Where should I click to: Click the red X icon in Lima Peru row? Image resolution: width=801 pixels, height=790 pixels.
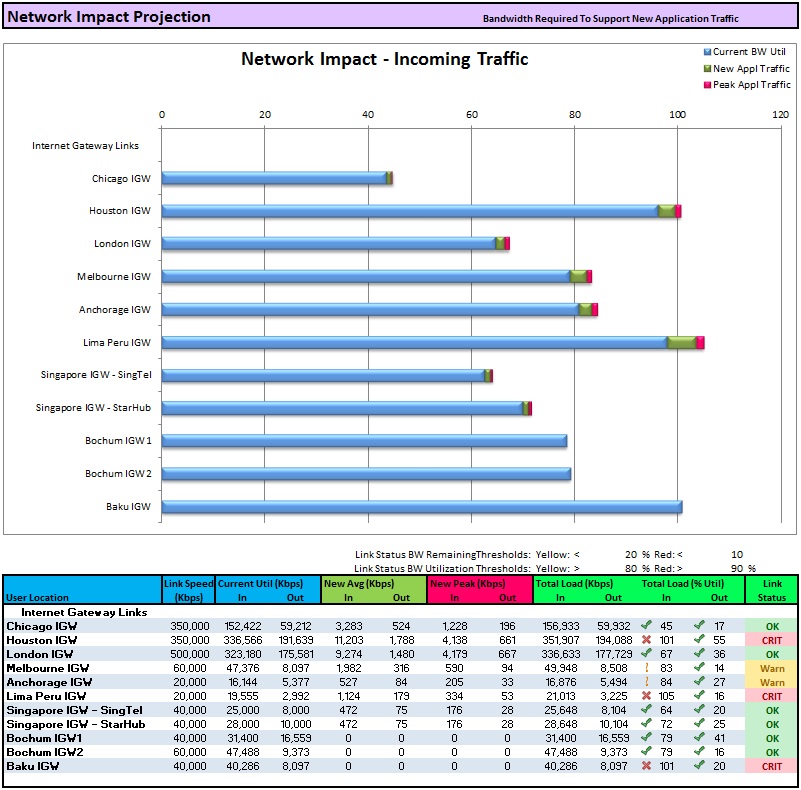pyautogui.click(x=646, y=696)
